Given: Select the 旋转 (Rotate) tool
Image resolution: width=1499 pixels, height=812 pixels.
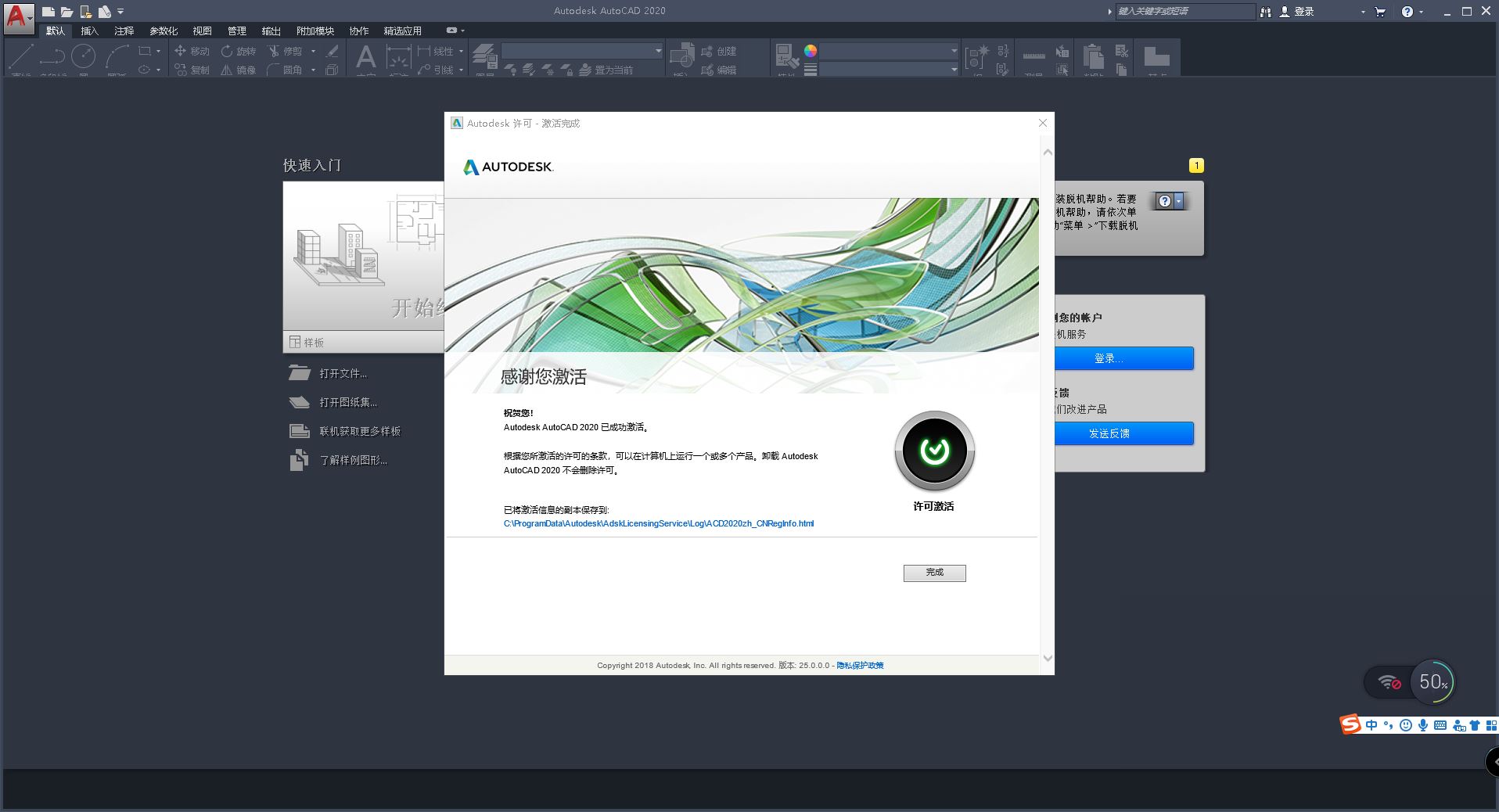Looking at the screenshot, I should click(238, 51).
